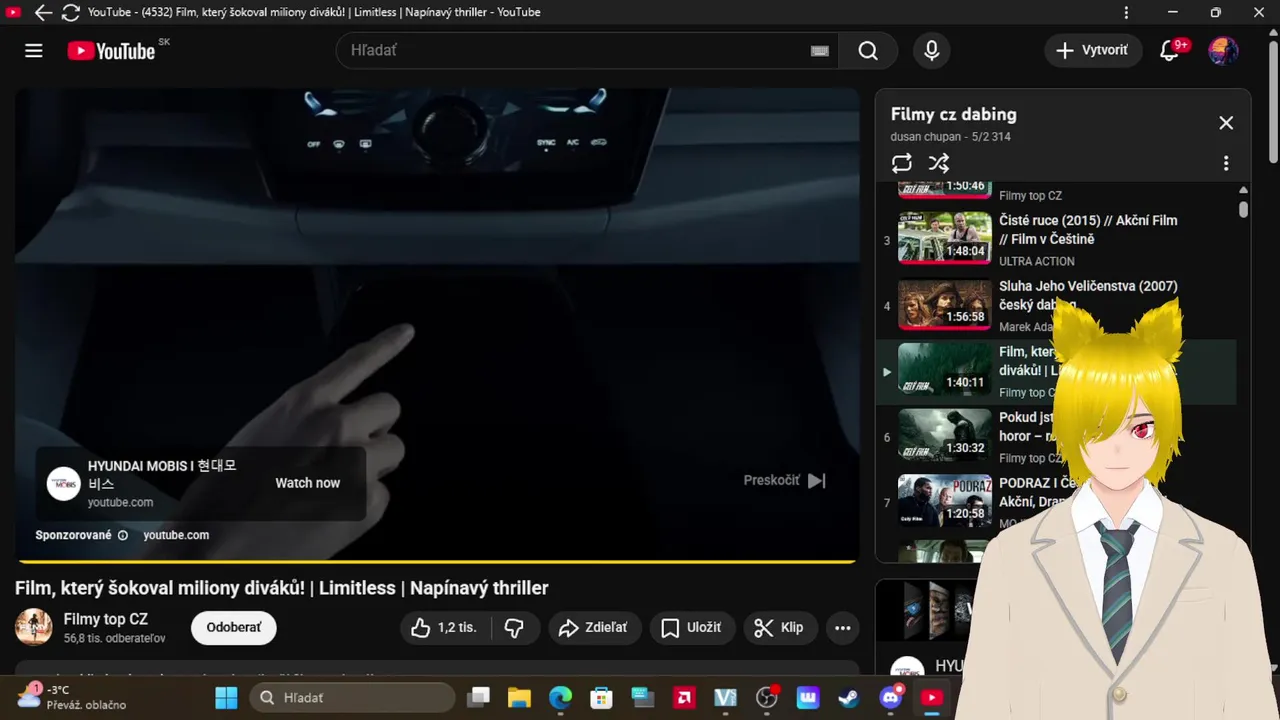The height and width of the screenshot is (720, 1280).
Task: Open Microsoft Edge from the taskbar
Action: [x=560, y=697]
